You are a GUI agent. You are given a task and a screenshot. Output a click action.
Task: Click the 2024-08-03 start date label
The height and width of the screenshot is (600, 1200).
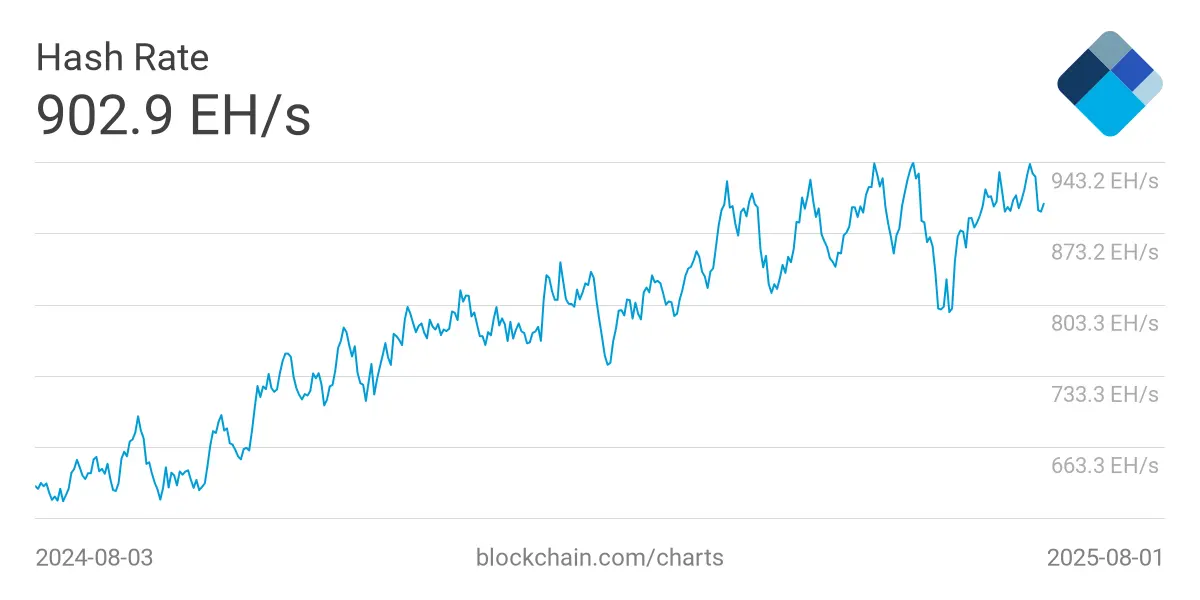[x=94, y=557]
